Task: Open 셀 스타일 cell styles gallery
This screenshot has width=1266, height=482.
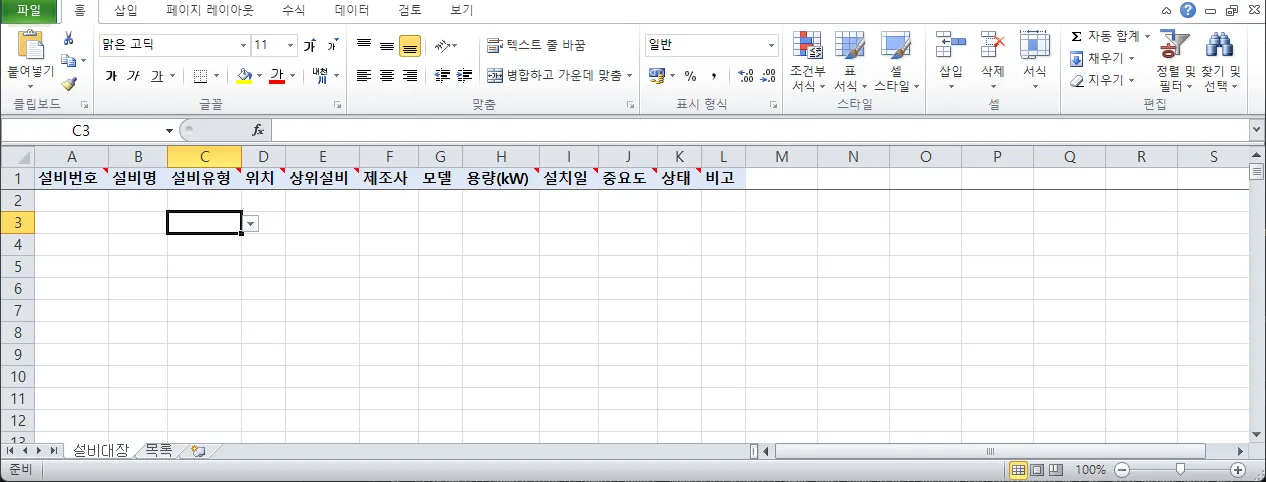Action: click(896, 62)
